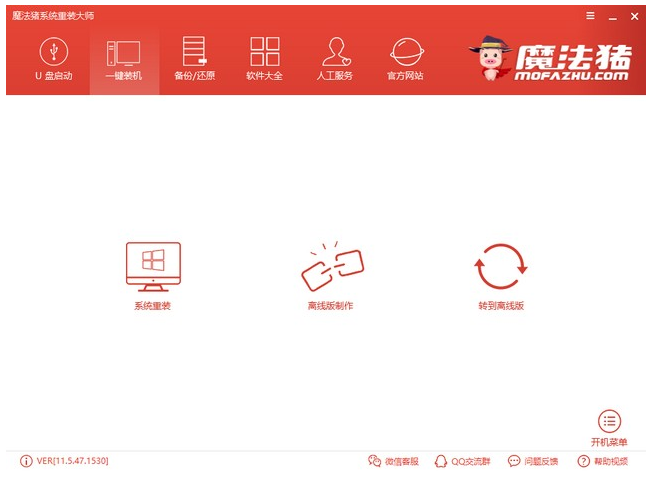Switch to the 软件大全 tab
Image resolution: width=655 pixels, height=496 pixels.
264,59
